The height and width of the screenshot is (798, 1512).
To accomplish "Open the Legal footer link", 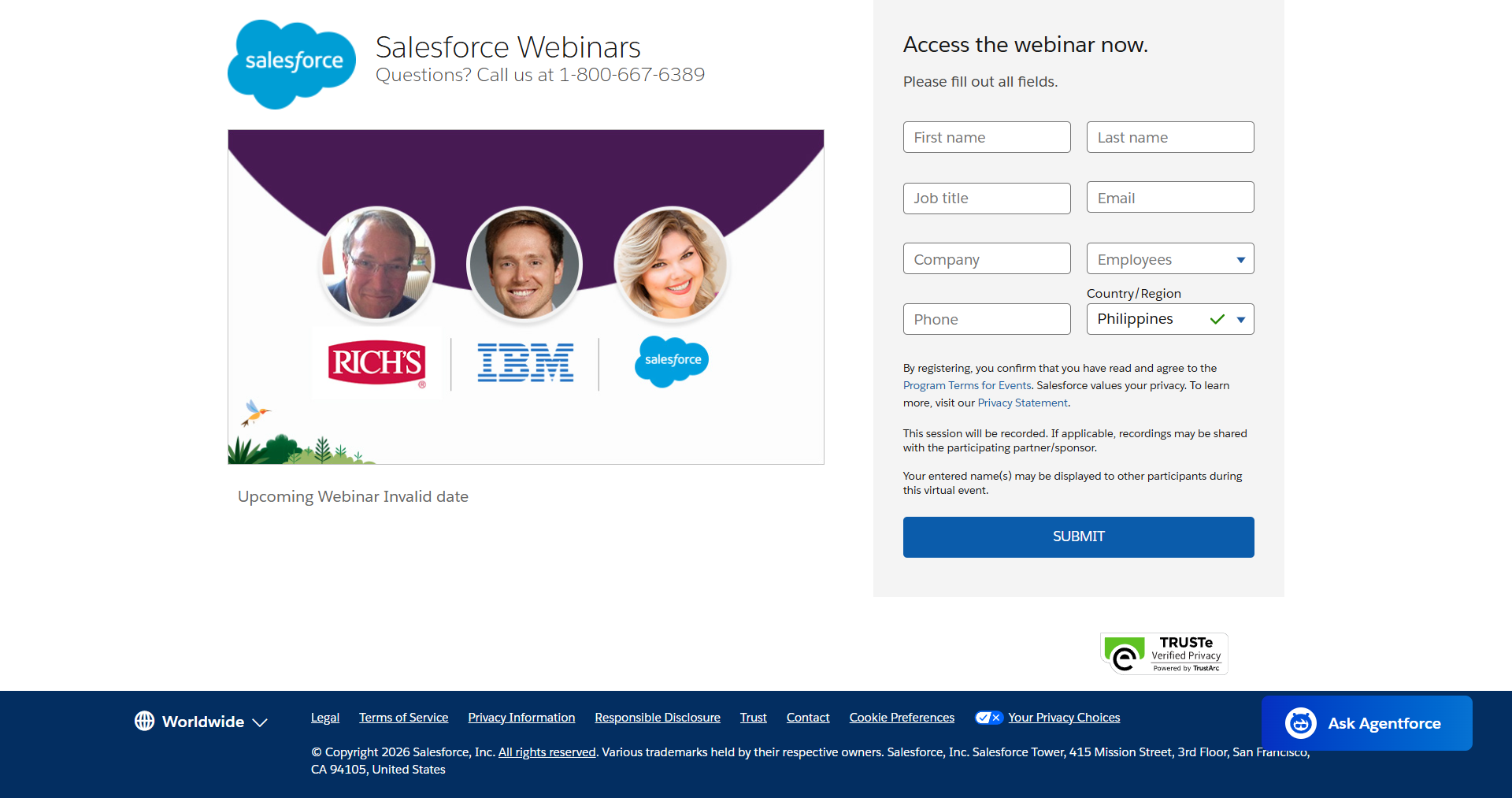I will click(x=324, y=718).
